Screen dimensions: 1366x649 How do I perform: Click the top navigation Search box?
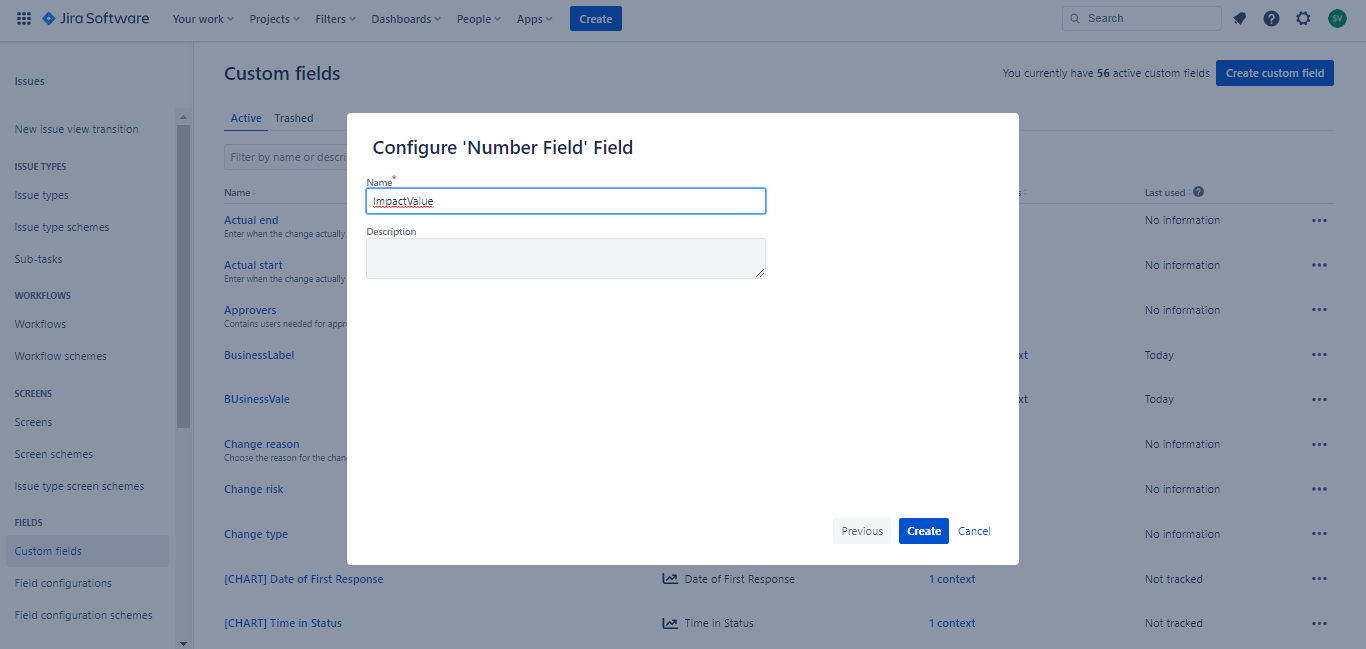[1141, 18]
